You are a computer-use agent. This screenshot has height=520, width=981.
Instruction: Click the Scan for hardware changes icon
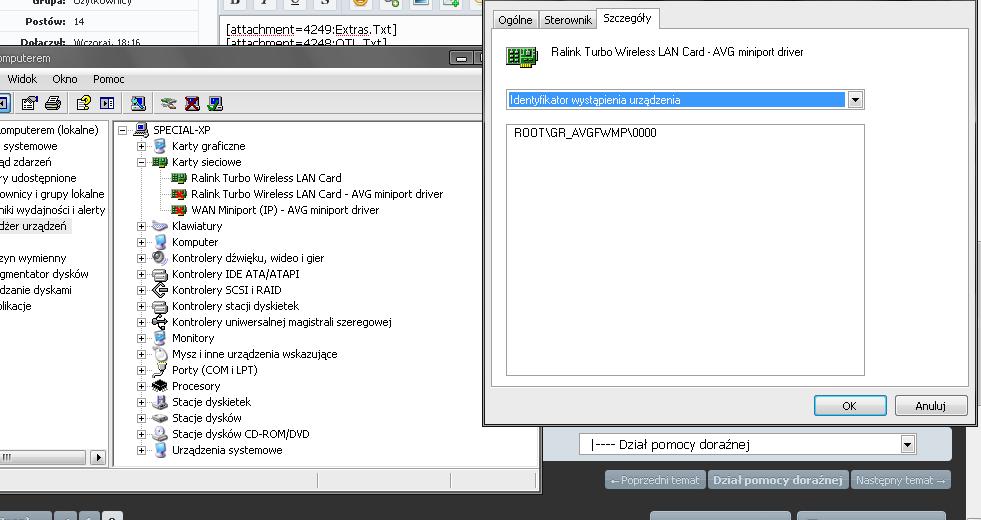pyautogui.click(x=138, y=103)
